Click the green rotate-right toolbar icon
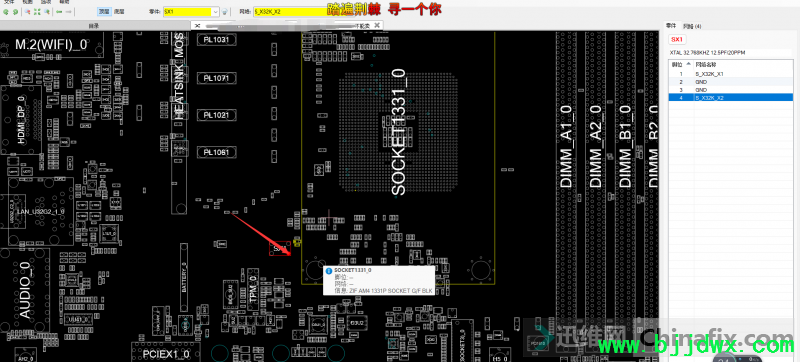This screenshot has width=800, height=362. (x=15, y=12)
